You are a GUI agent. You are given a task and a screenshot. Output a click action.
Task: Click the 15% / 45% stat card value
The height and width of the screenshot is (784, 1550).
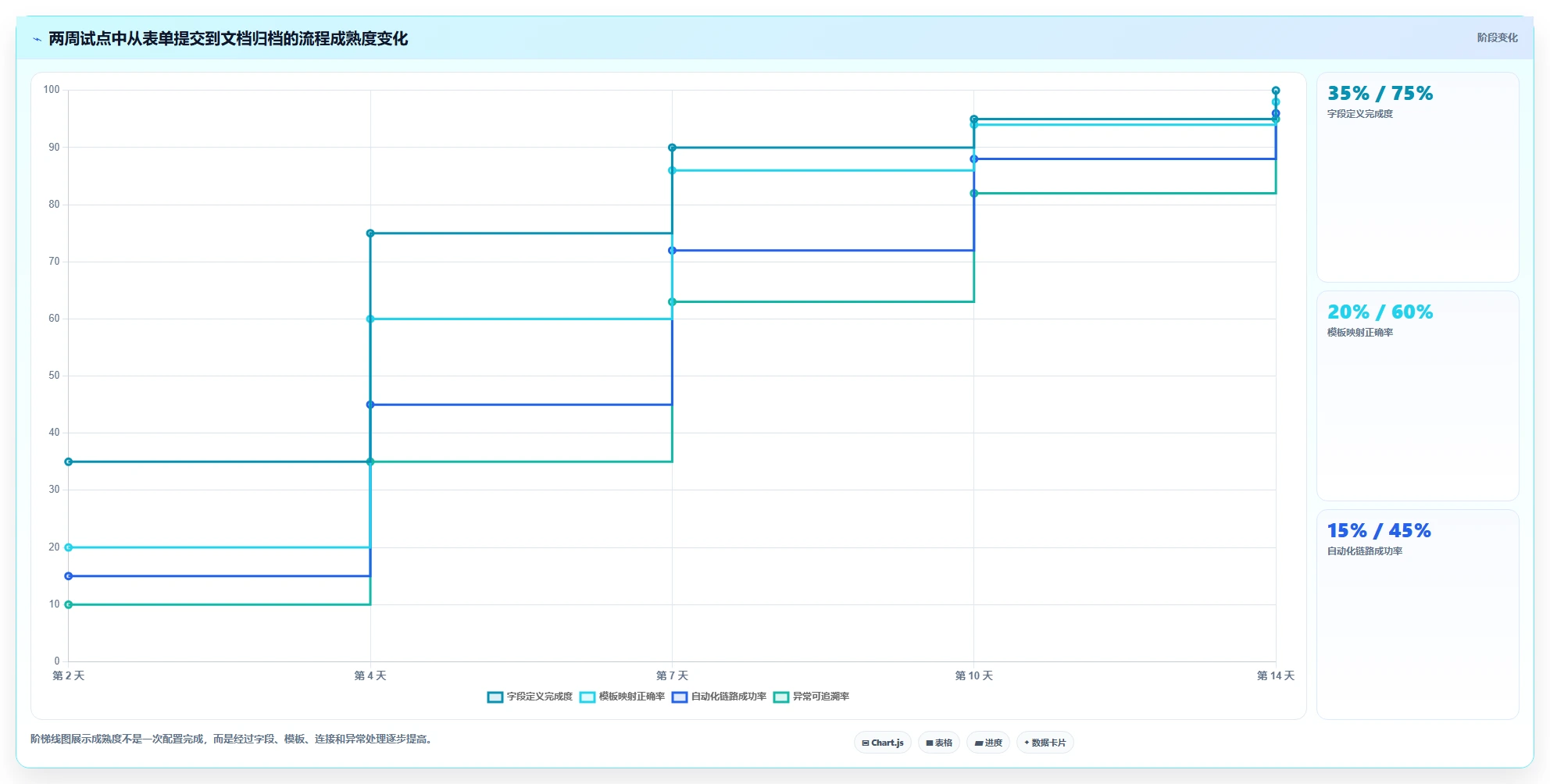click(x=1379, y=531)
